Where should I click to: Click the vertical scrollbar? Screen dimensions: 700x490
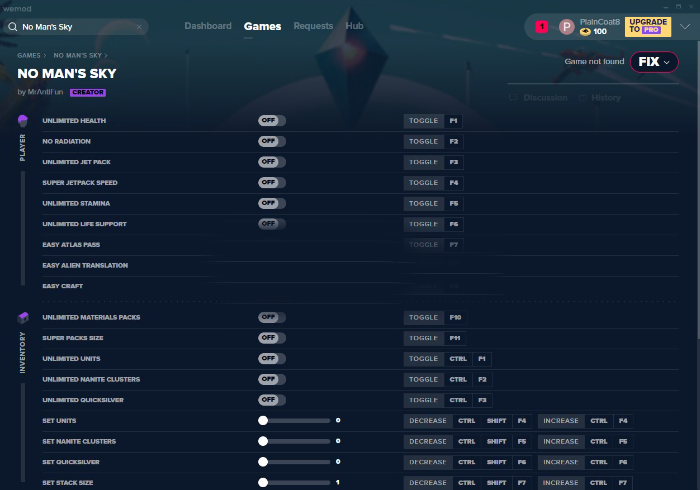click(698, 192)
